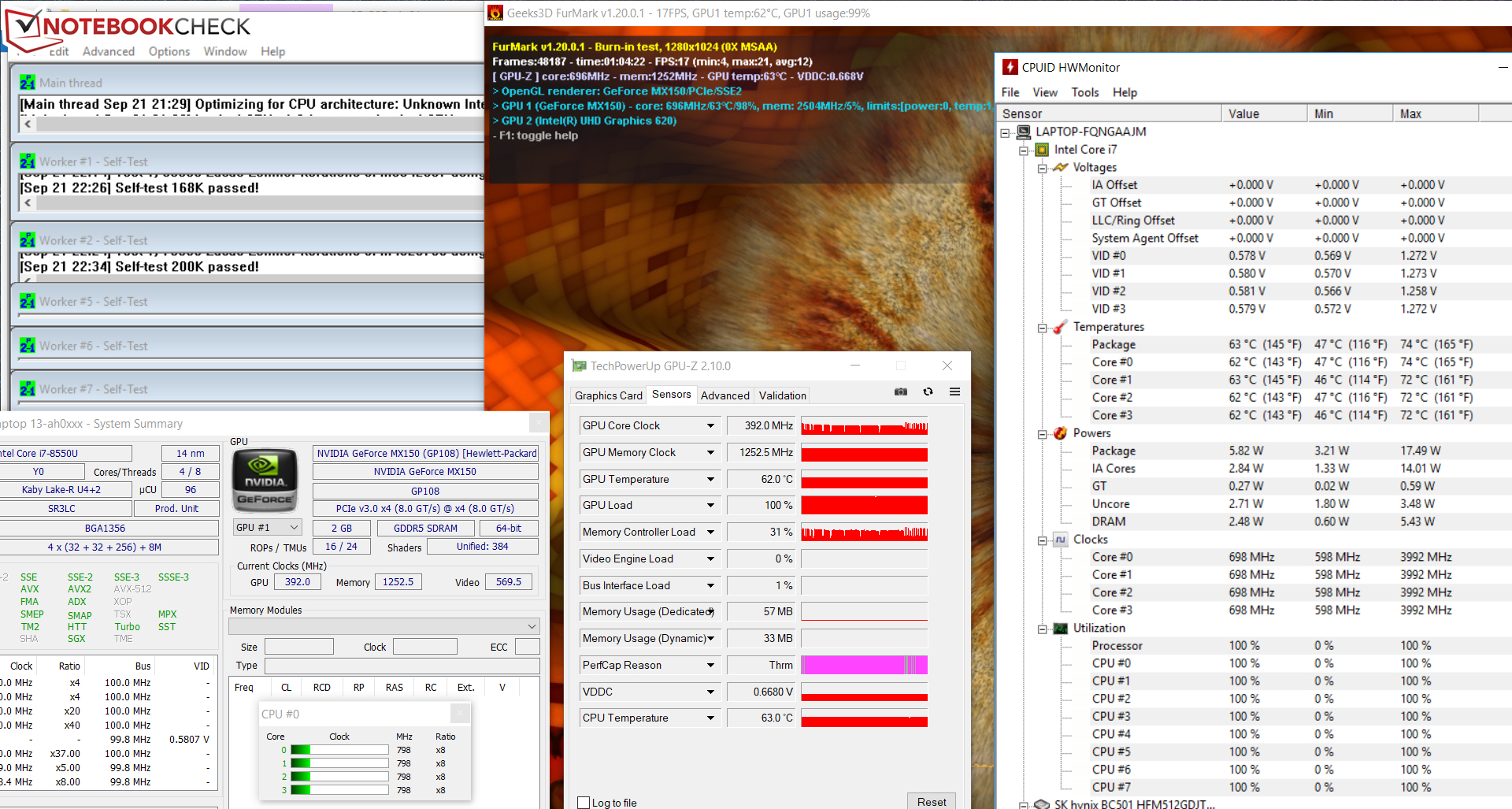Open HWMonitor Tools menu
Screen dimensions: 1512x809
[x=1085, y=92]
